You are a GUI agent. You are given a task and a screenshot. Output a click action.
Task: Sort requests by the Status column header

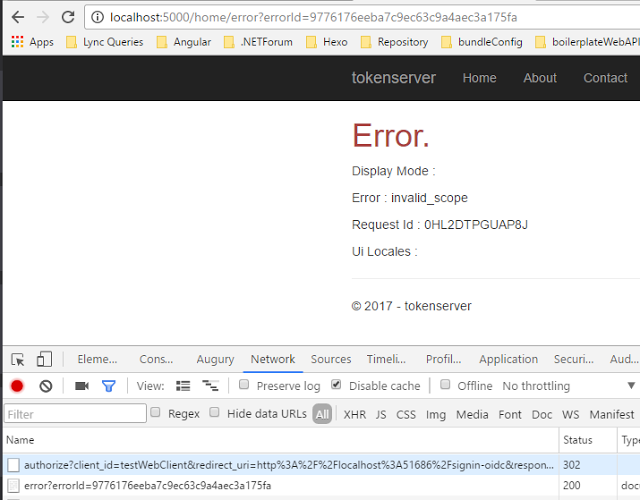pos(588,440)
